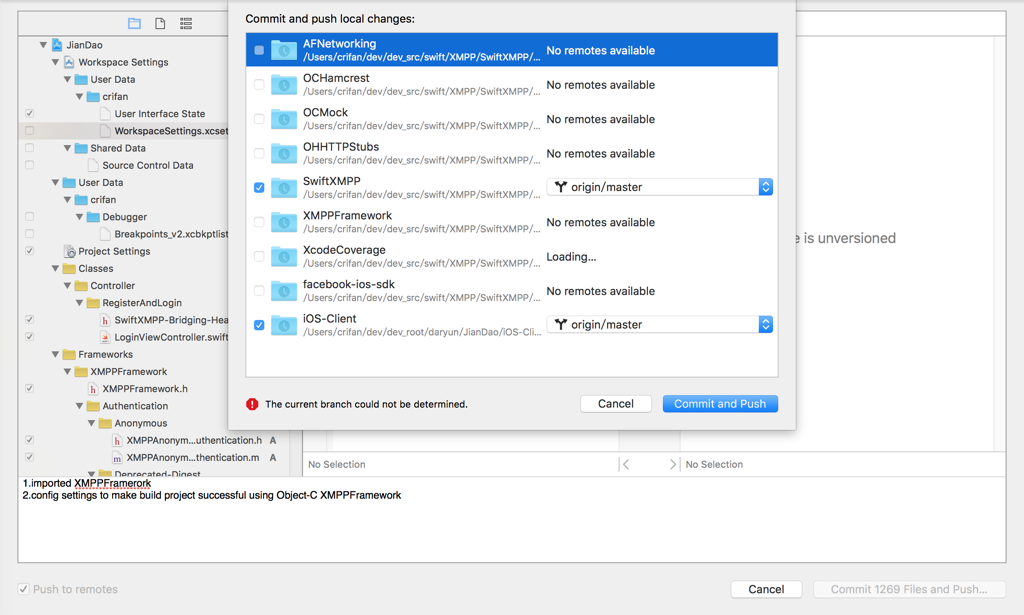Image resolution: width=1024 pixels, height=615 pixels.
Task: Check the WorkspaceSettings.xcsettings file checkbox
Action: (x=29, y=131)
